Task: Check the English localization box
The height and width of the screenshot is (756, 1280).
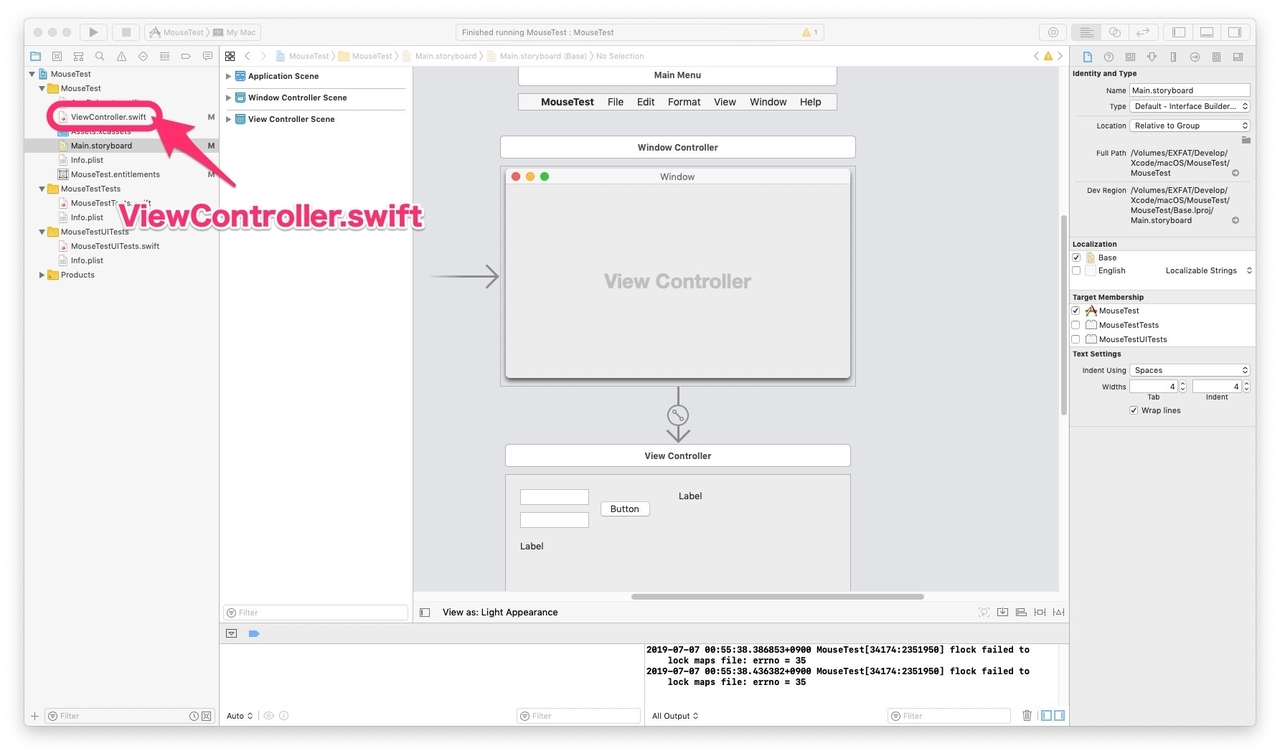Action: tap(1076, 271)
